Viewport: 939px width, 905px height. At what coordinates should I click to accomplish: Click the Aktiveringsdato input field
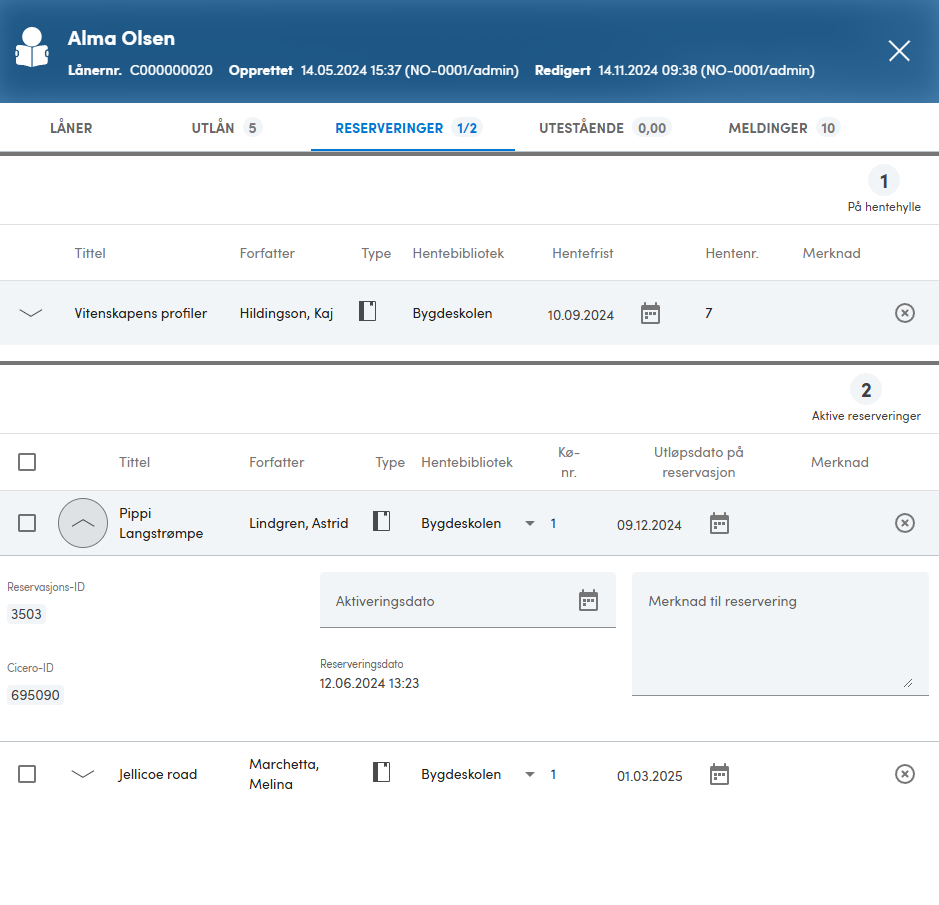[468, 600]
